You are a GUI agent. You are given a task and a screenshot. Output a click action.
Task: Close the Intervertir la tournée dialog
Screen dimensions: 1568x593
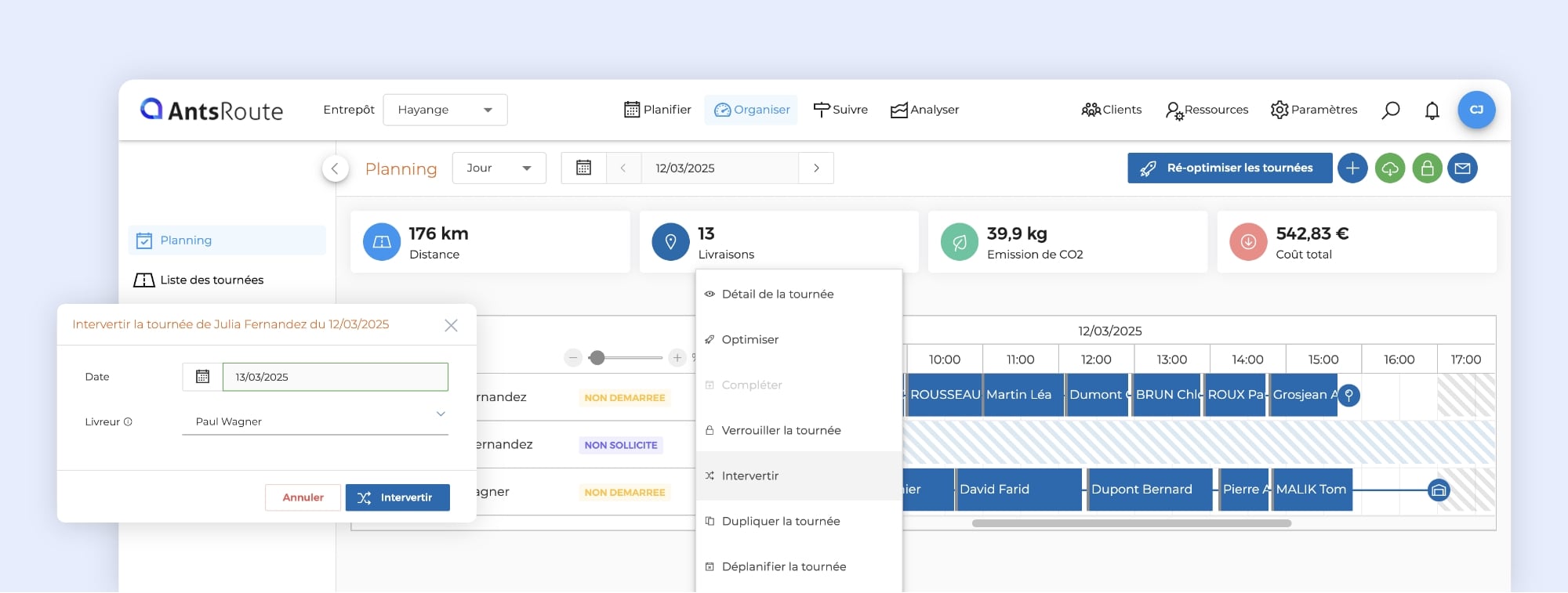[451, 325]
